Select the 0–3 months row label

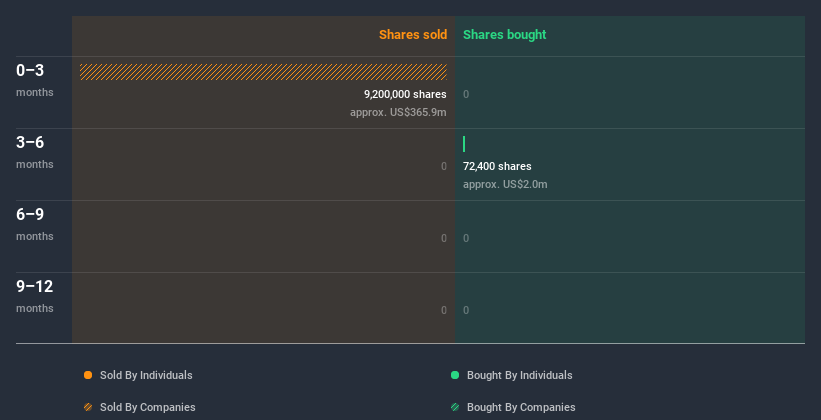coord(35,80)
